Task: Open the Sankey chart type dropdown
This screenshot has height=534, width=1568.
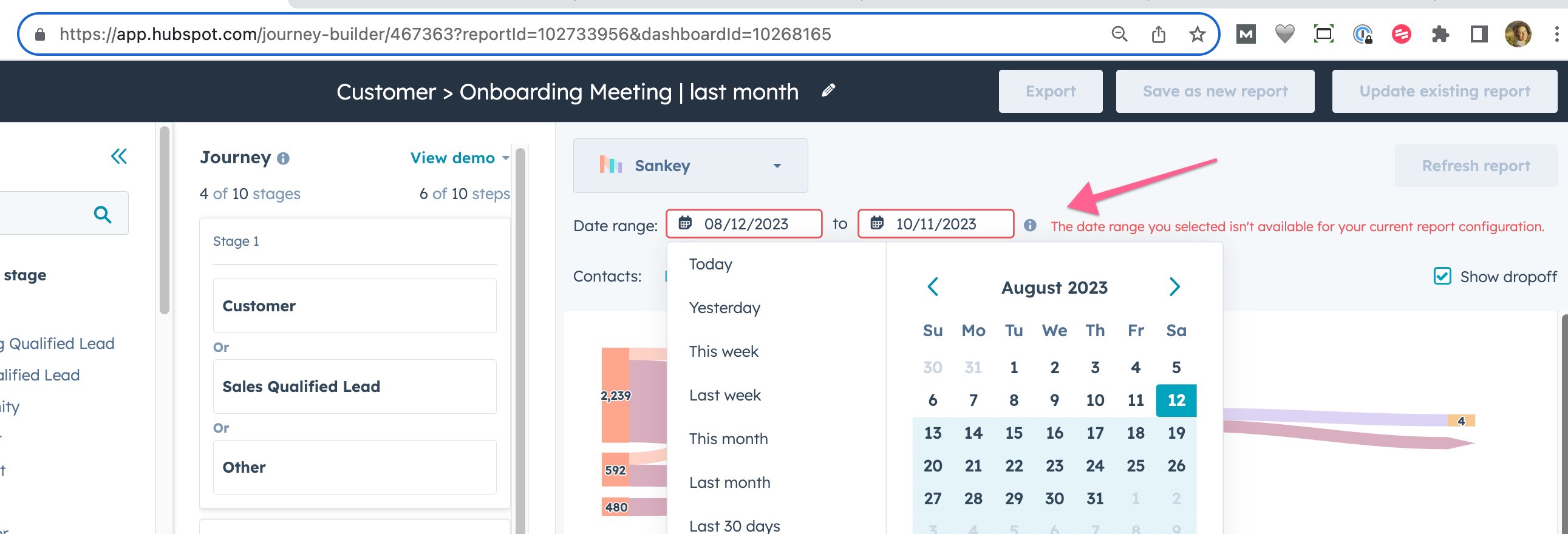Action: pyautogui.click(x=690, y=166)
